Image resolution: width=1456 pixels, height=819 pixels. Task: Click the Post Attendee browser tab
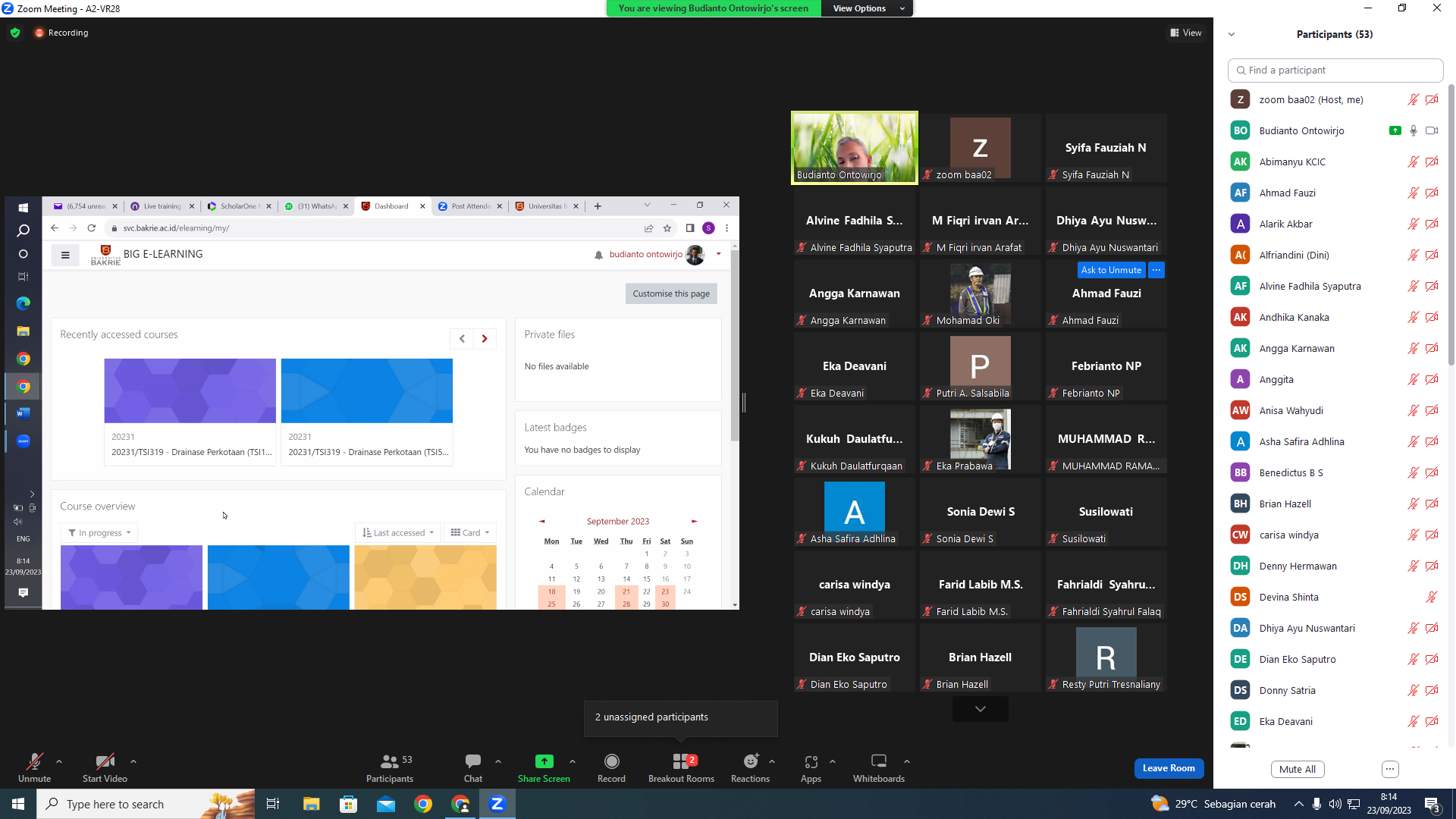(x=469, y=206)
